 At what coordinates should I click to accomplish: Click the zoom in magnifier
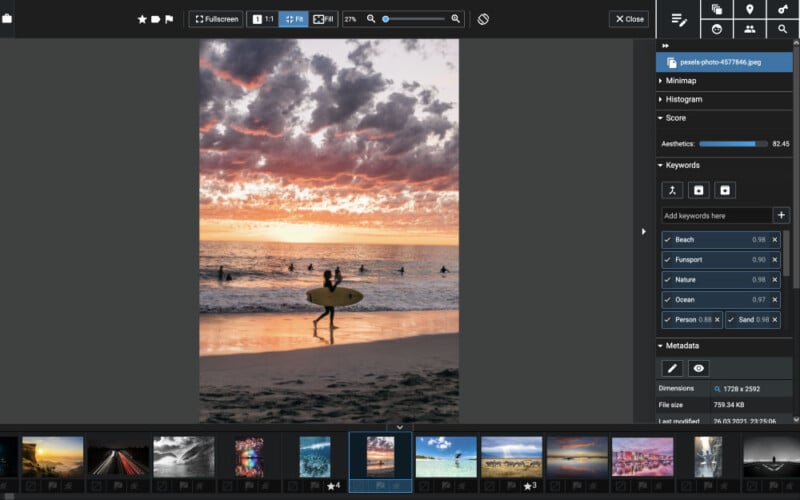pos(456,19)
